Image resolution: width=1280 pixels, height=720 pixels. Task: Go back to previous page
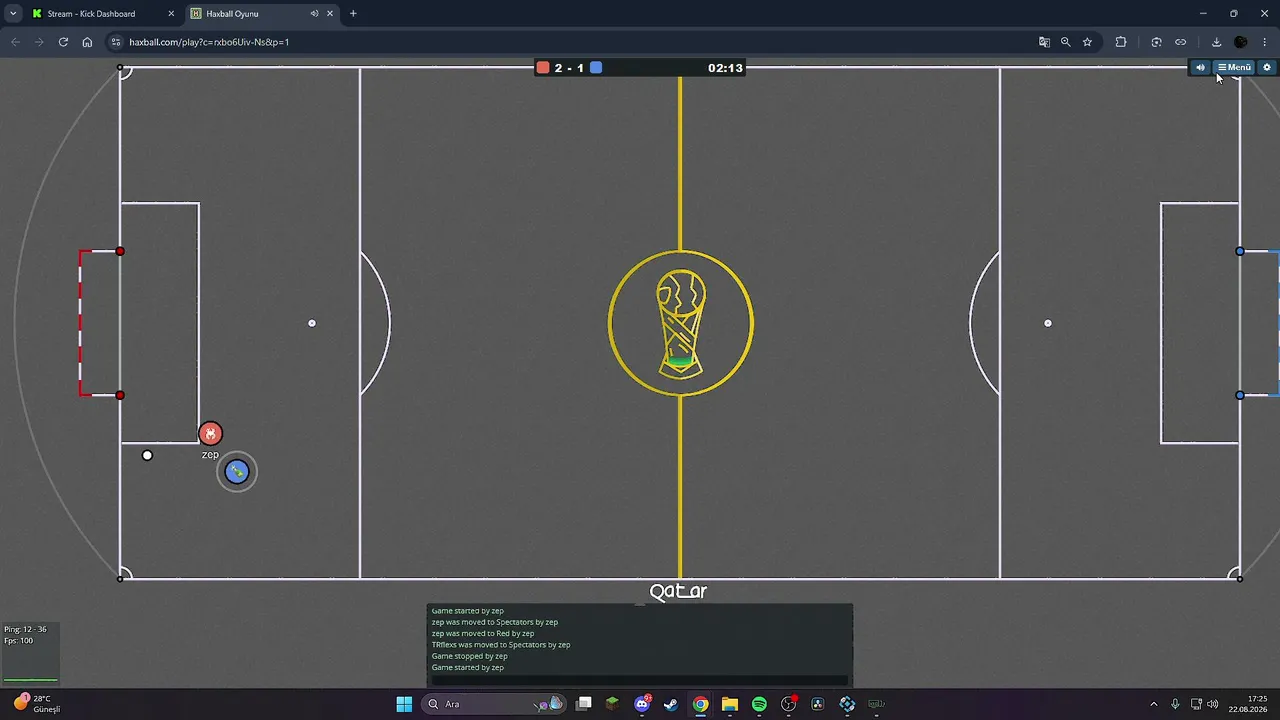coord(15,42)
